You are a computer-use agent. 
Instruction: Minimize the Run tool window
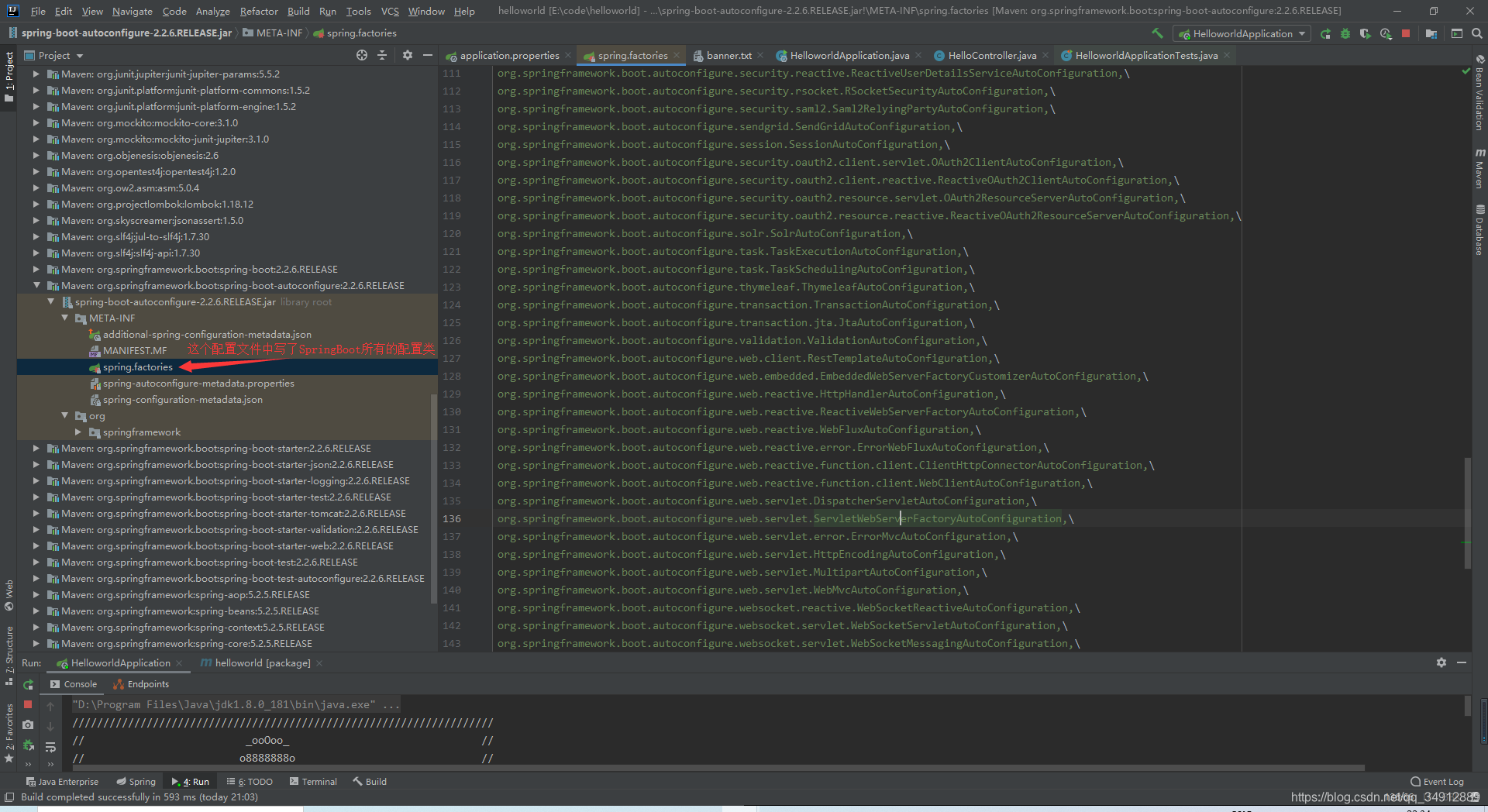1462,662
